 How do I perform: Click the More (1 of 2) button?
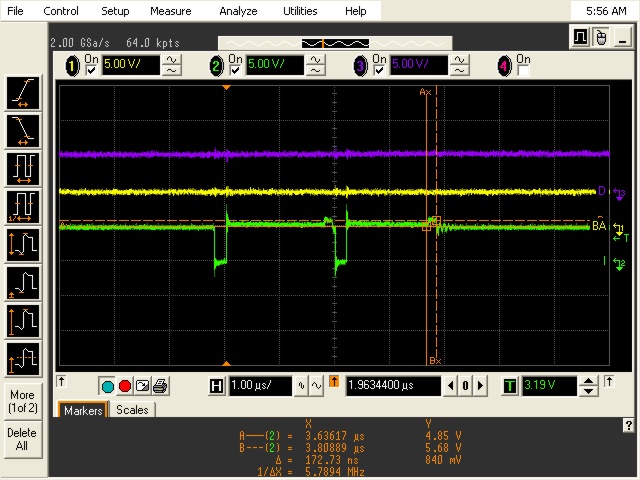coord(23,401)
